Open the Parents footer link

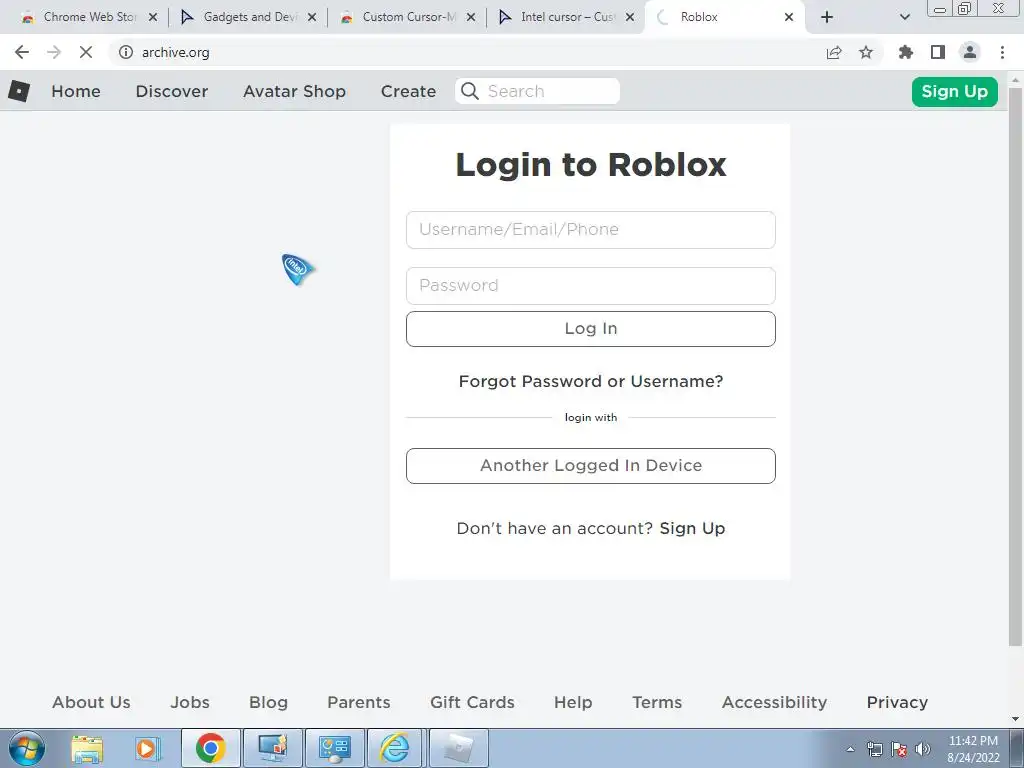click(x=359, y=702)
